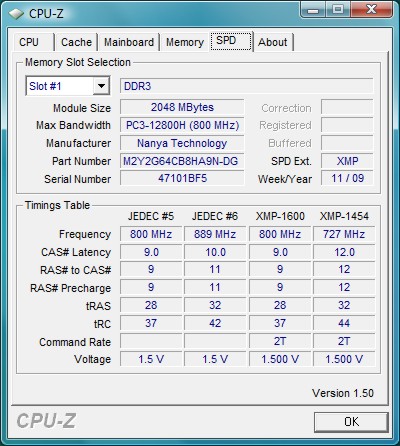Viewport: 400px width, 446px height.
Task: Open the Slot #1 dropdown arrow
Action: [x=101, y=86]
